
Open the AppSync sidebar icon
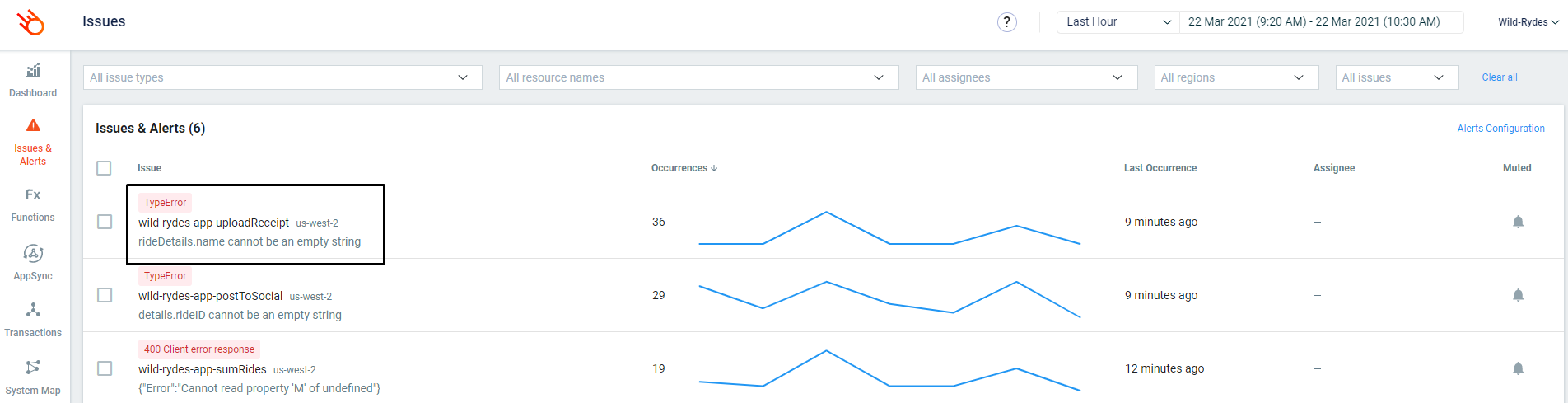[x=33, y=253]
